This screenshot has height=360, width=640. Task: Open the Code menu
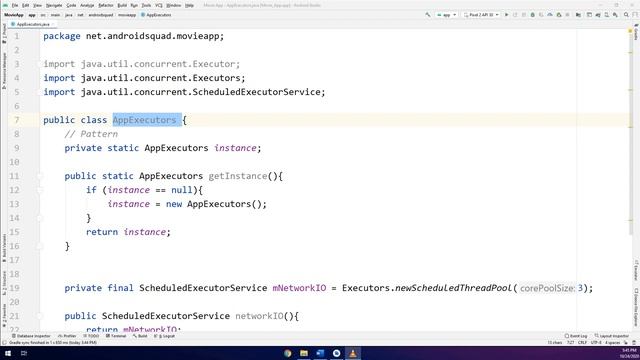point(71,5)
